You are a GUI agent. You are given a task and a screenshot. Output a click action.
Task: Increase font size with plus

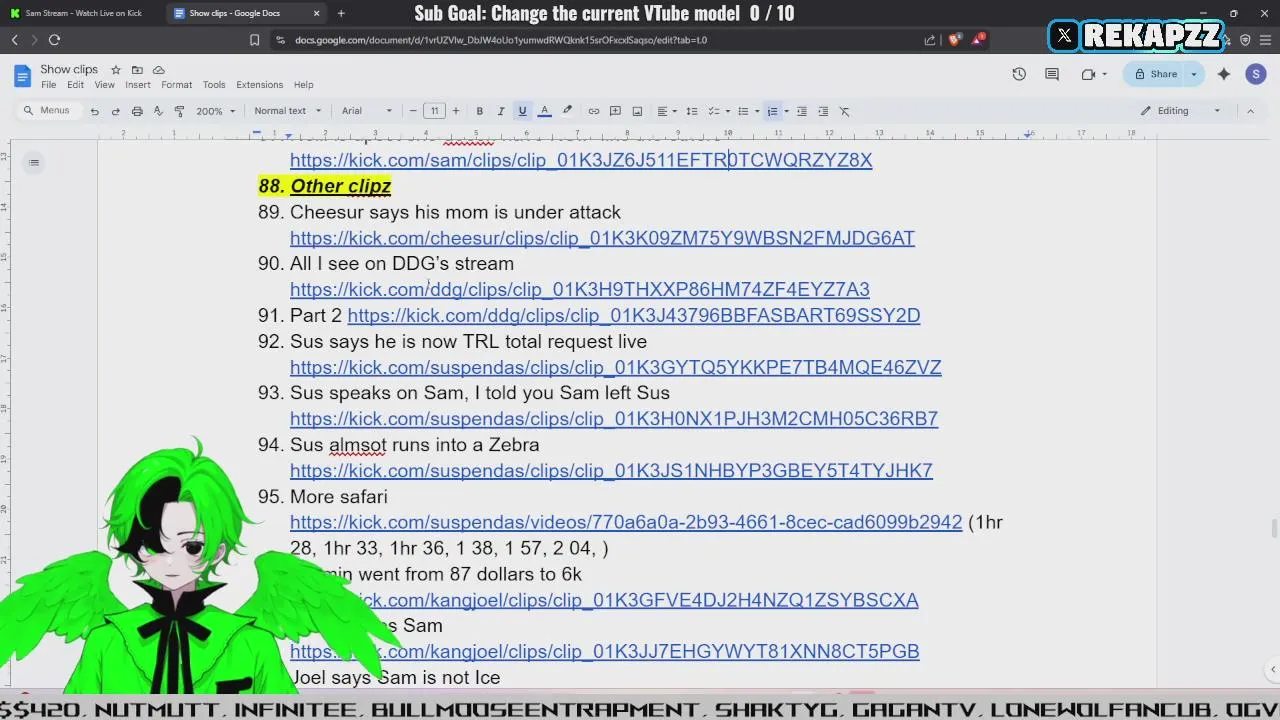point(455,111)
